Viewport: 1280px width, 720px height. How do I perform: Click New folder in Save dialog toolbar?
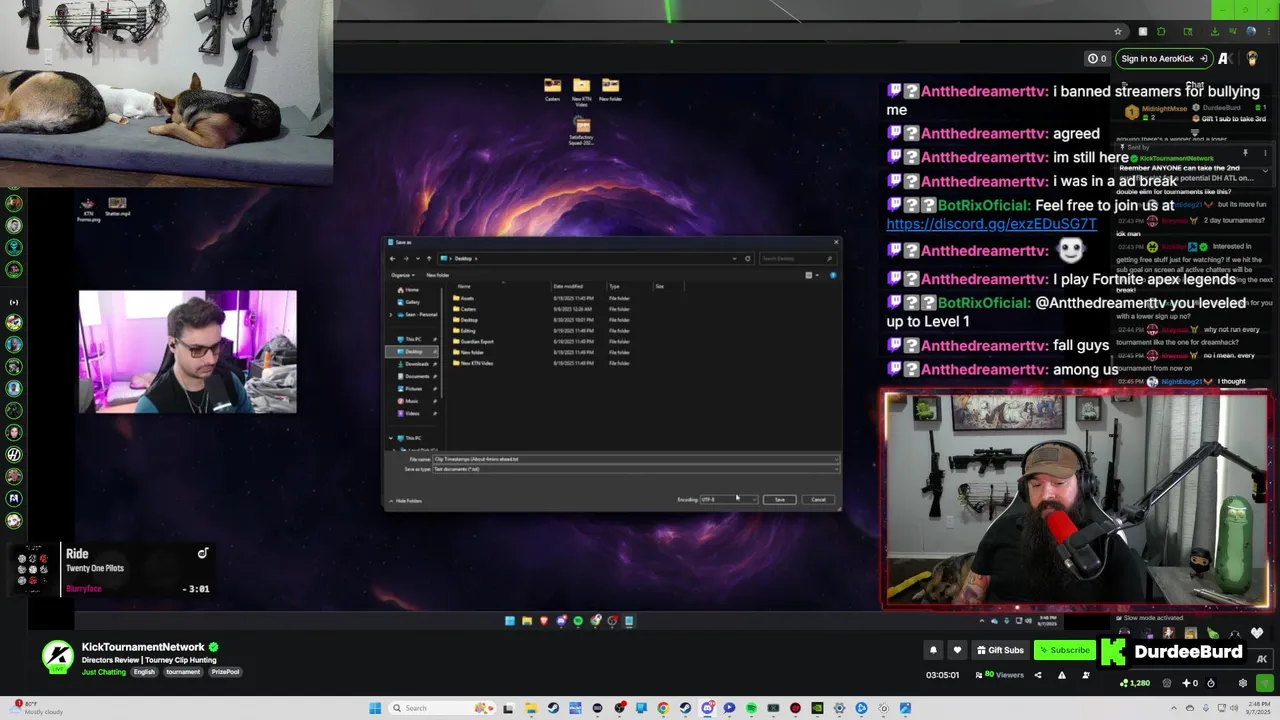tap(438, 275)
